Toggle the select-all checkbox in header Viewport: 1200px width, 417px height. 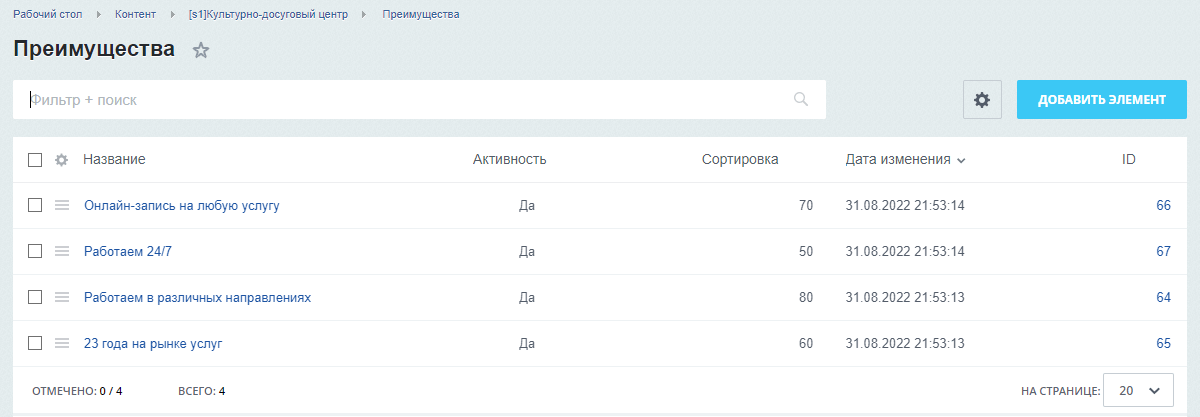[x=35, y=160]
